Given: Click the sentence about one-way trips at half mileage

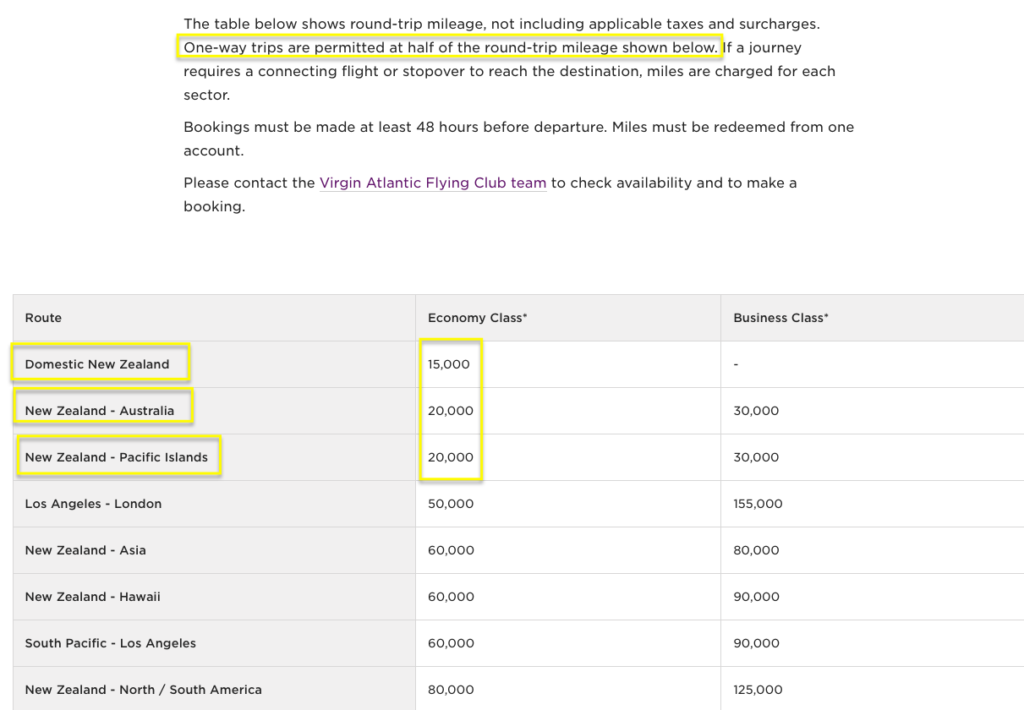Looking at the screenshot, I should point(450,48).
